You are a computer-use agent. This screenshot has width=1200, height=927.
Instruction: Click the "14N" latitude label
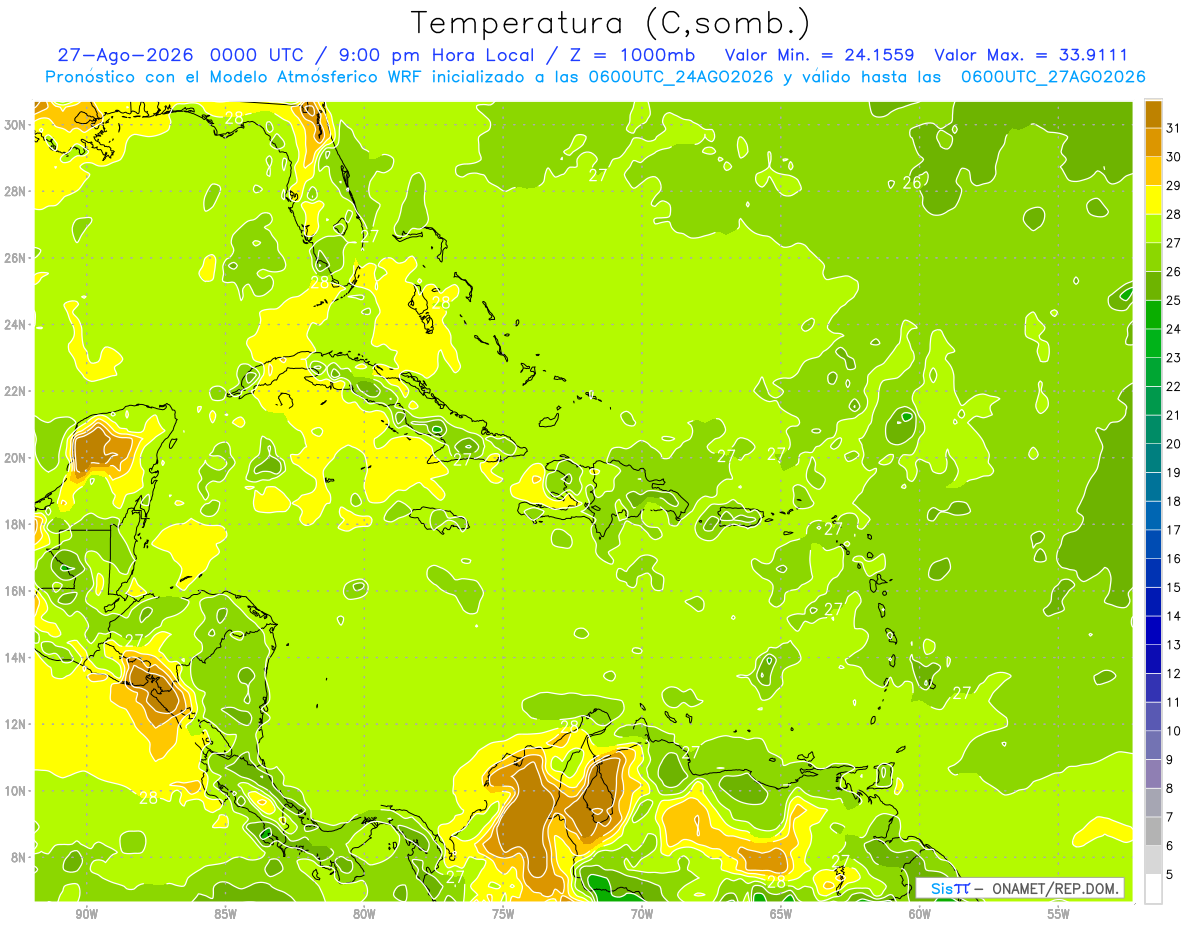tap(16, 657)
